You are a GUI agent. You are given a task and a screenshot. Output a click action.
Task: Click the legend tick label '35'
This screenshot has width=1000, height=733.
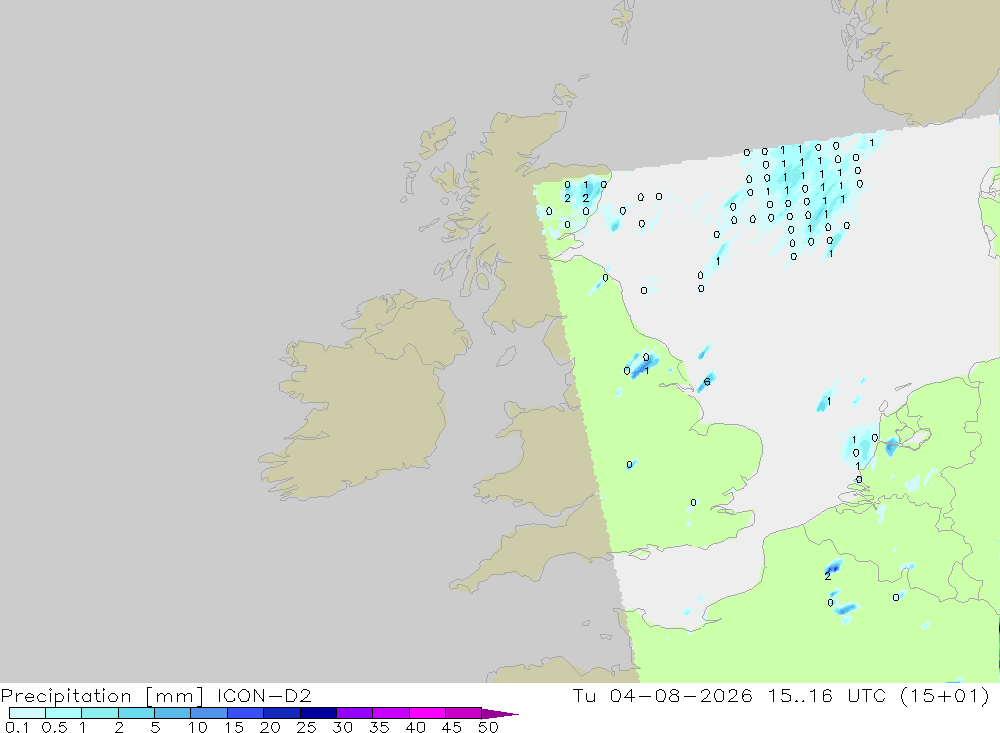pos(379,727)
